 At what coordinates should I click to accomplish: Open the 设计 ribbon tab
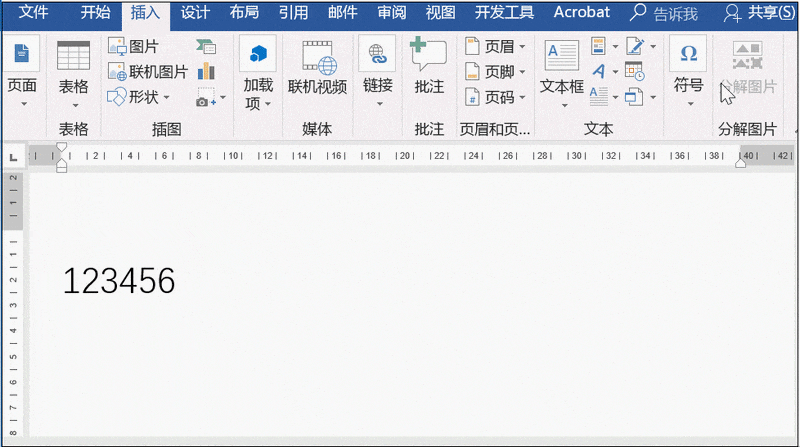click(x=195, y=12)
